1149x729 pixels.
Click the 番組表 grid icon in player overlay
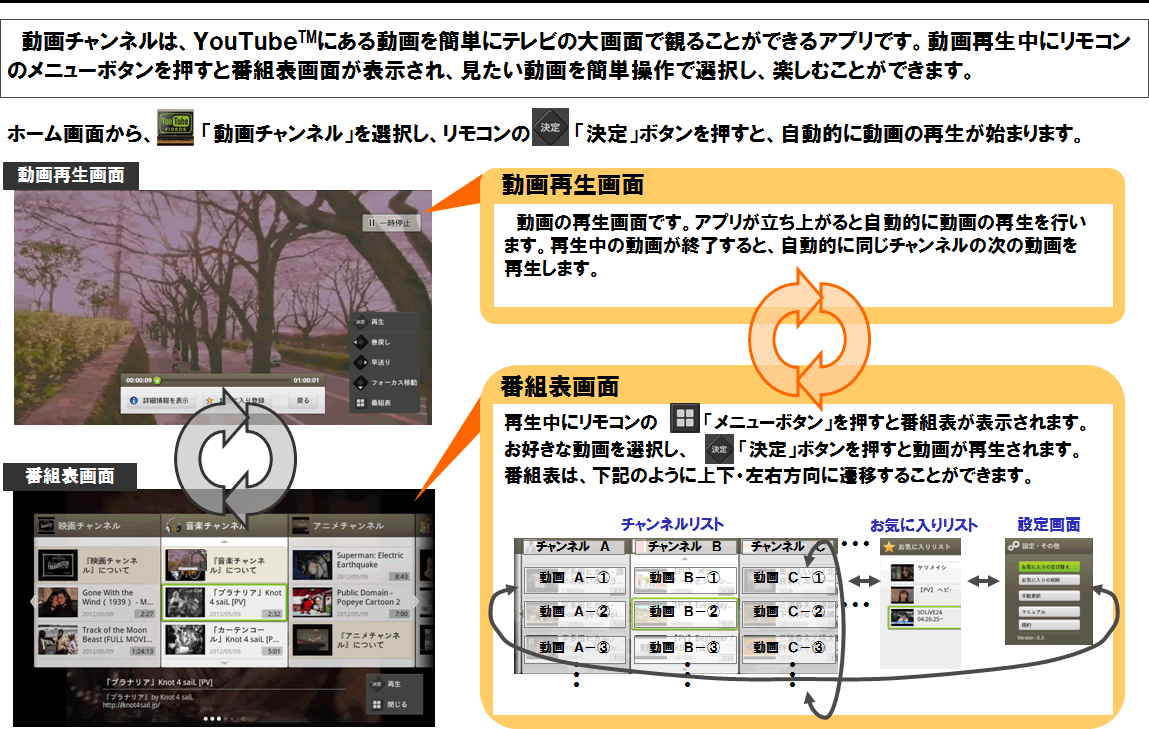pos(361,403)
